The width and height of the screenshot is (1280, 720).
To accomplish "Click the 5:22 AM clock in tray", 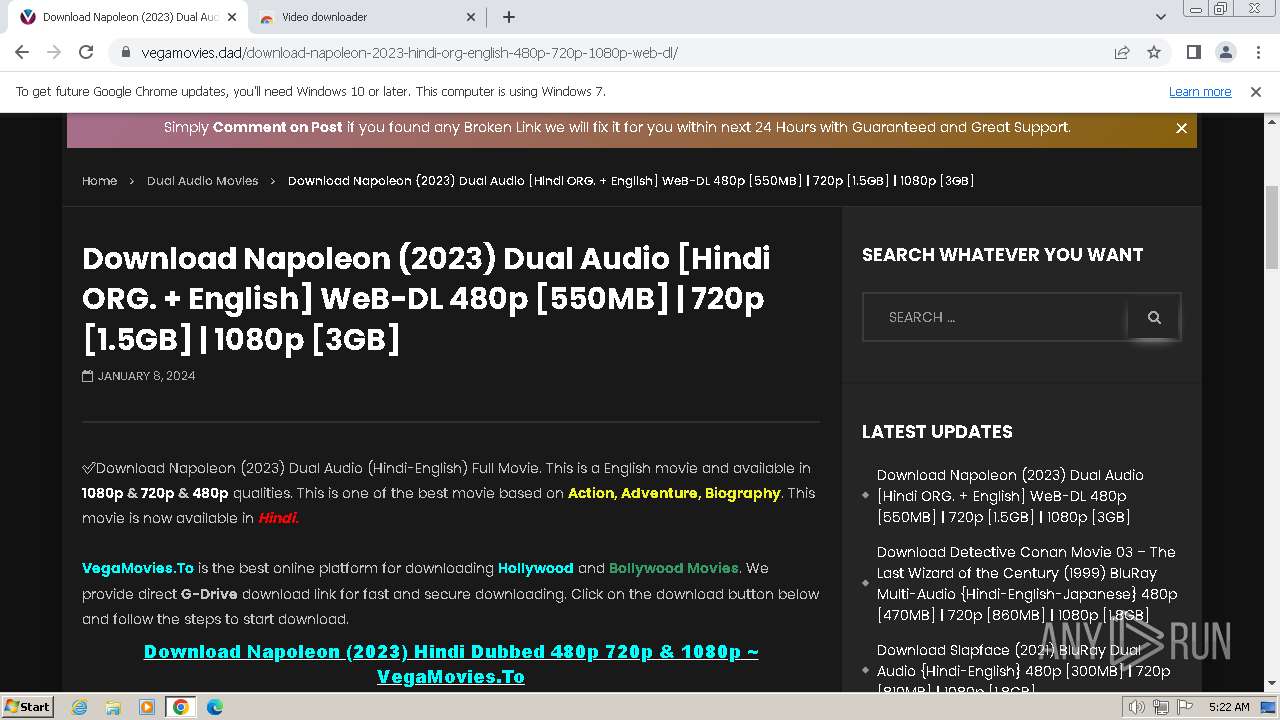I will (1229, 707).
